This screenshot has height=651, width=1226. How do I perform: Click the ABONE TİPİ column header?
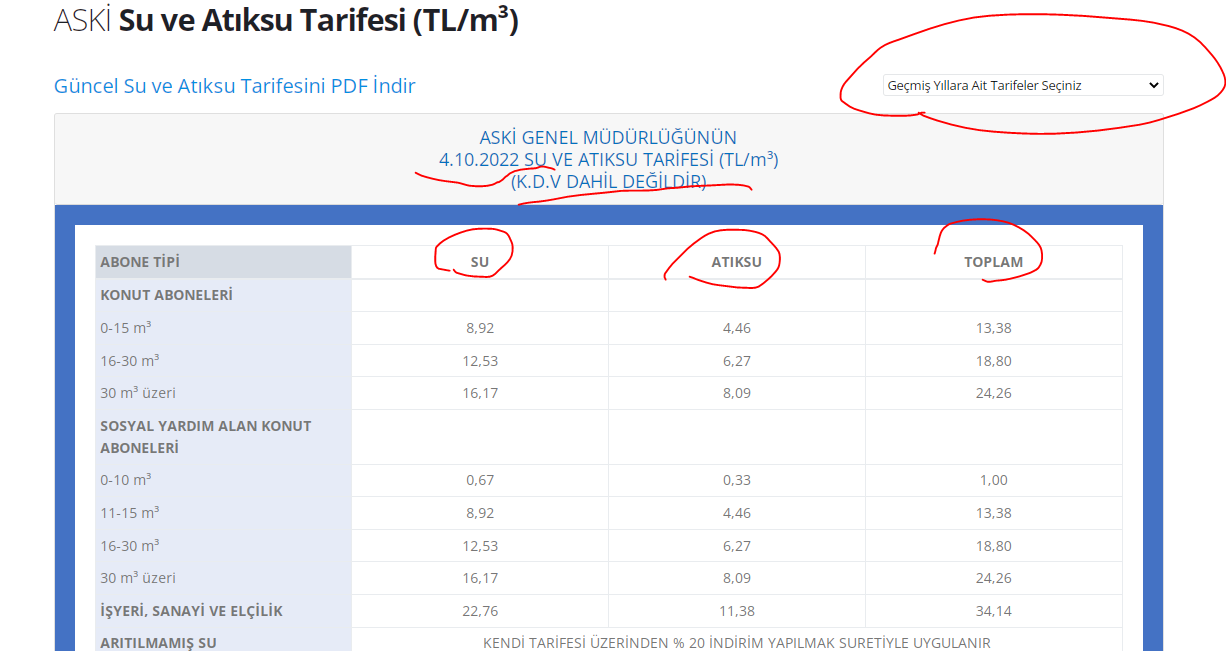140,262
